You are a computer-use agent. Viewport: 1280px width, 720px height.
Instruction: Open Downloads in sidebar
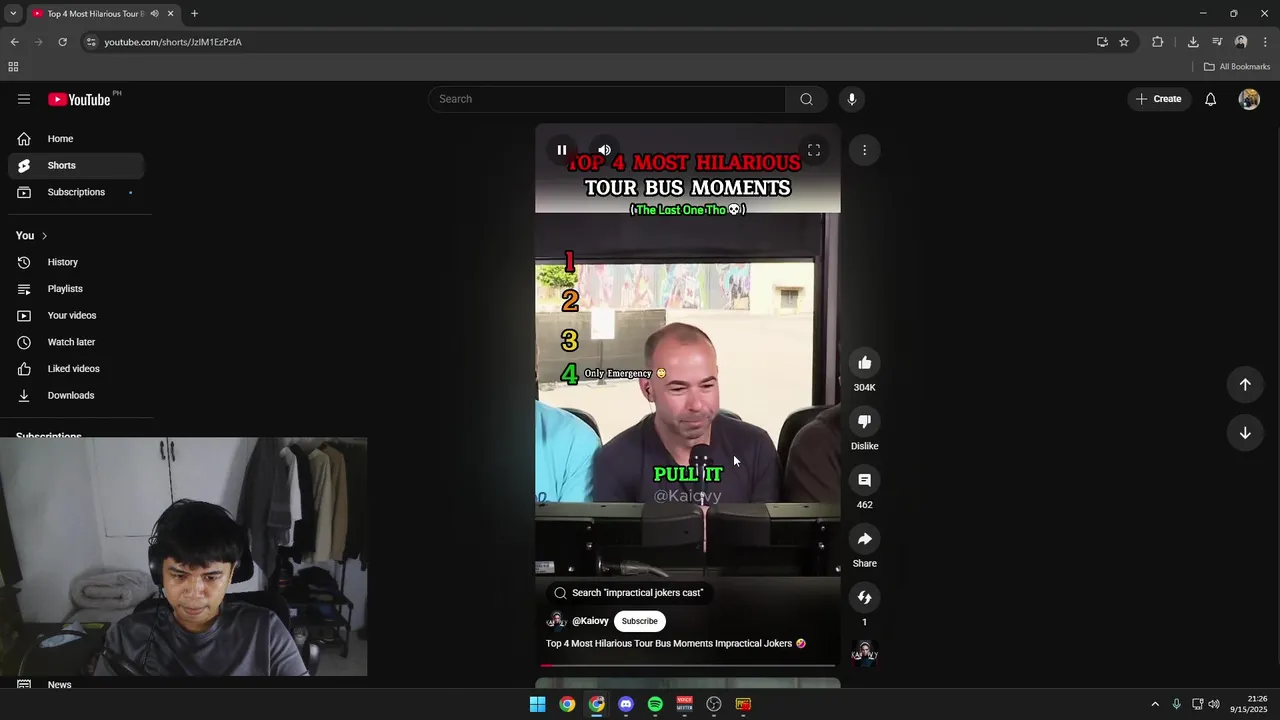(x=76, y=395)
